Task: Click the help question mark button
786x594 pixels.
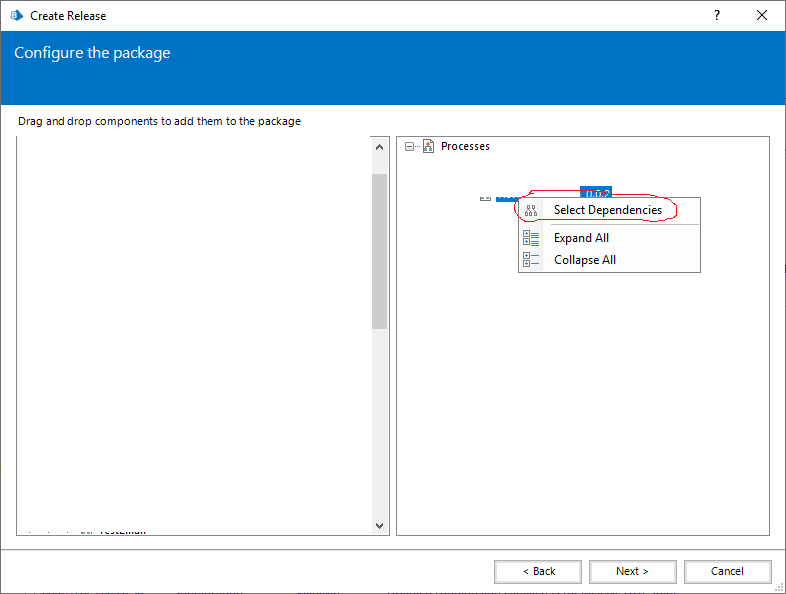Action: coord(716,15)
